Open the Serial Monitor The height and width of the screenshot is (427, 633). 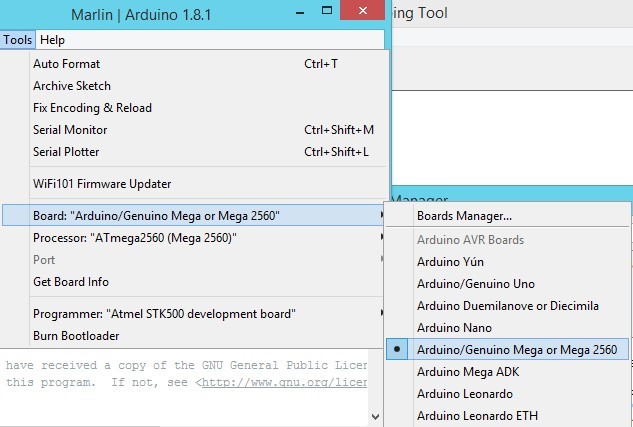point(194,130)
